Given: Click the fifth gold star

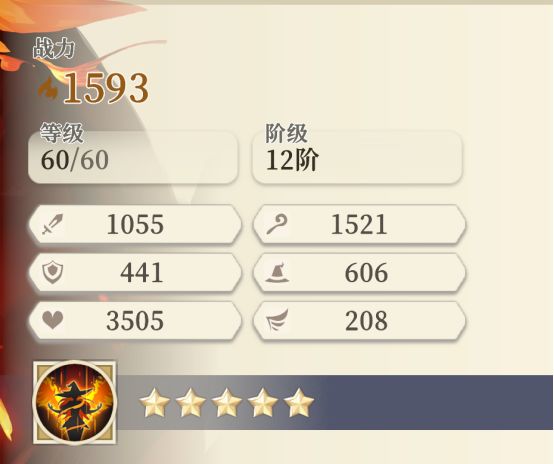Looking at the screenshot, I should (x=299, y=403).
